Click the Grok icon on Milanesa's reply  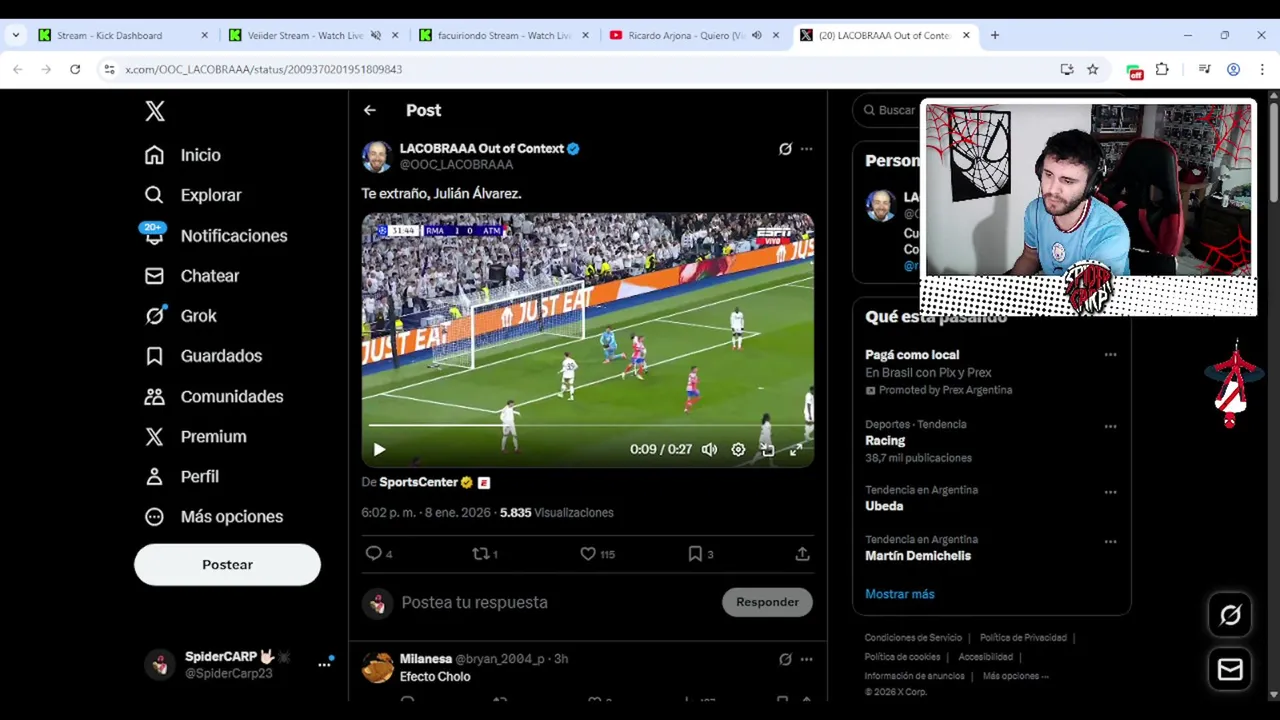(785, 660)
